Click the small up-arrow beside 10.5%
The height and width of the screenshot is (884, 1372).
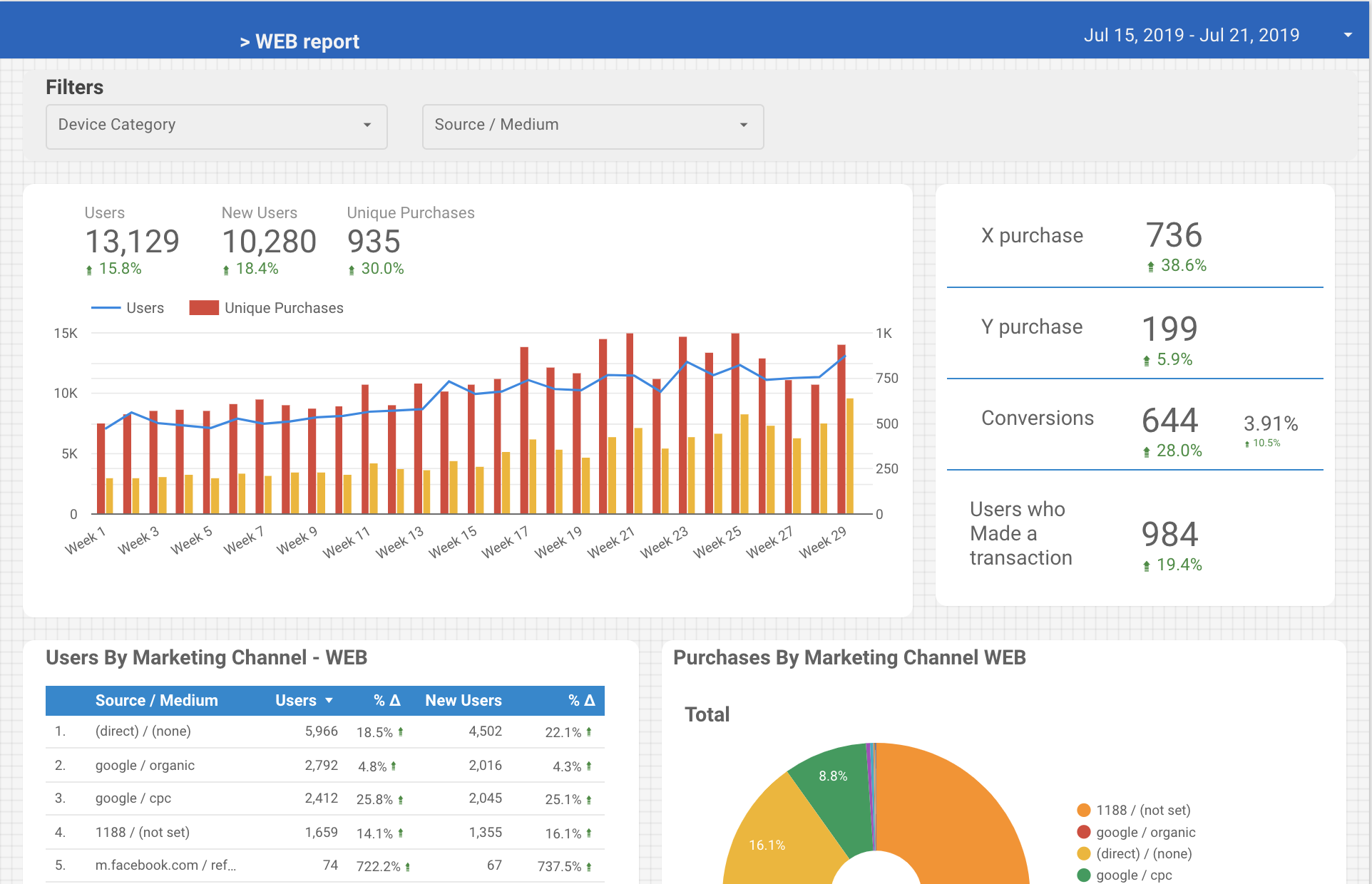(x=1247, y=444)
